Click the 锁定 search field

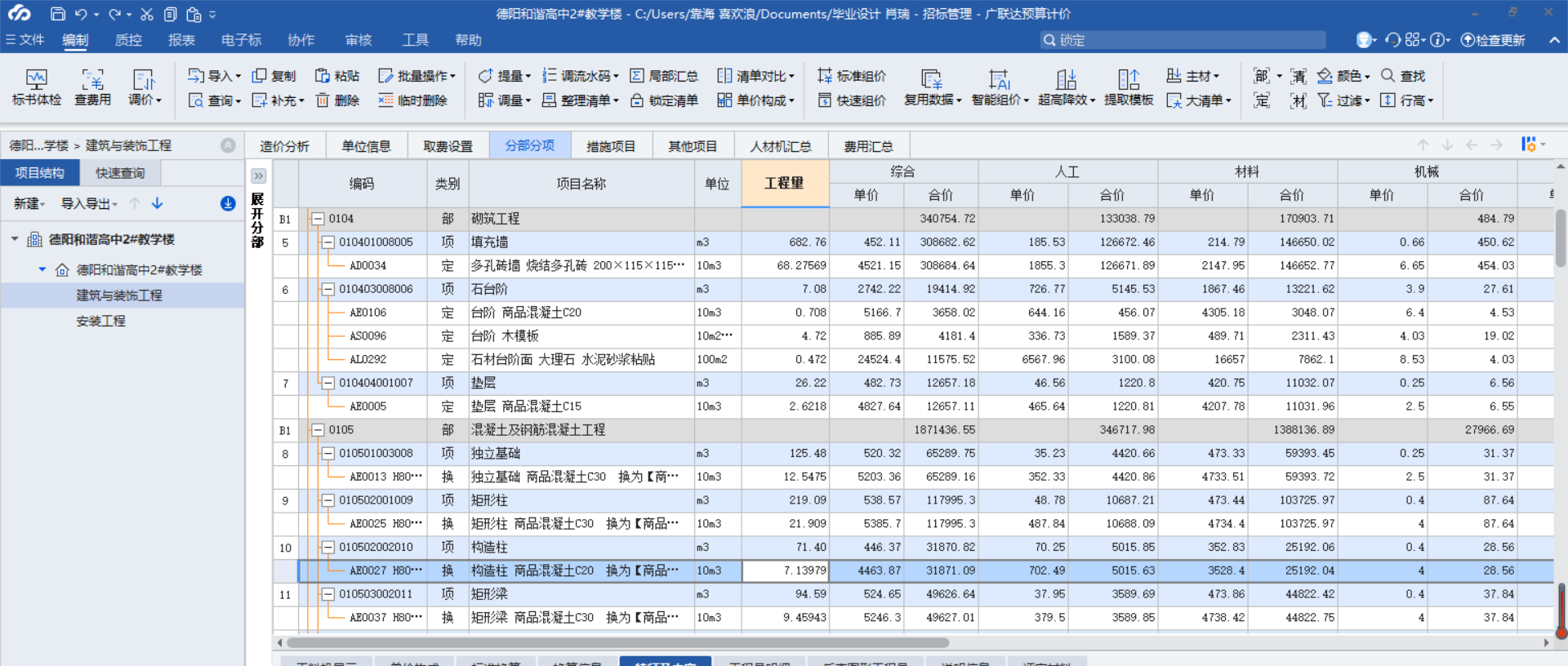[x=1183, y=40]
